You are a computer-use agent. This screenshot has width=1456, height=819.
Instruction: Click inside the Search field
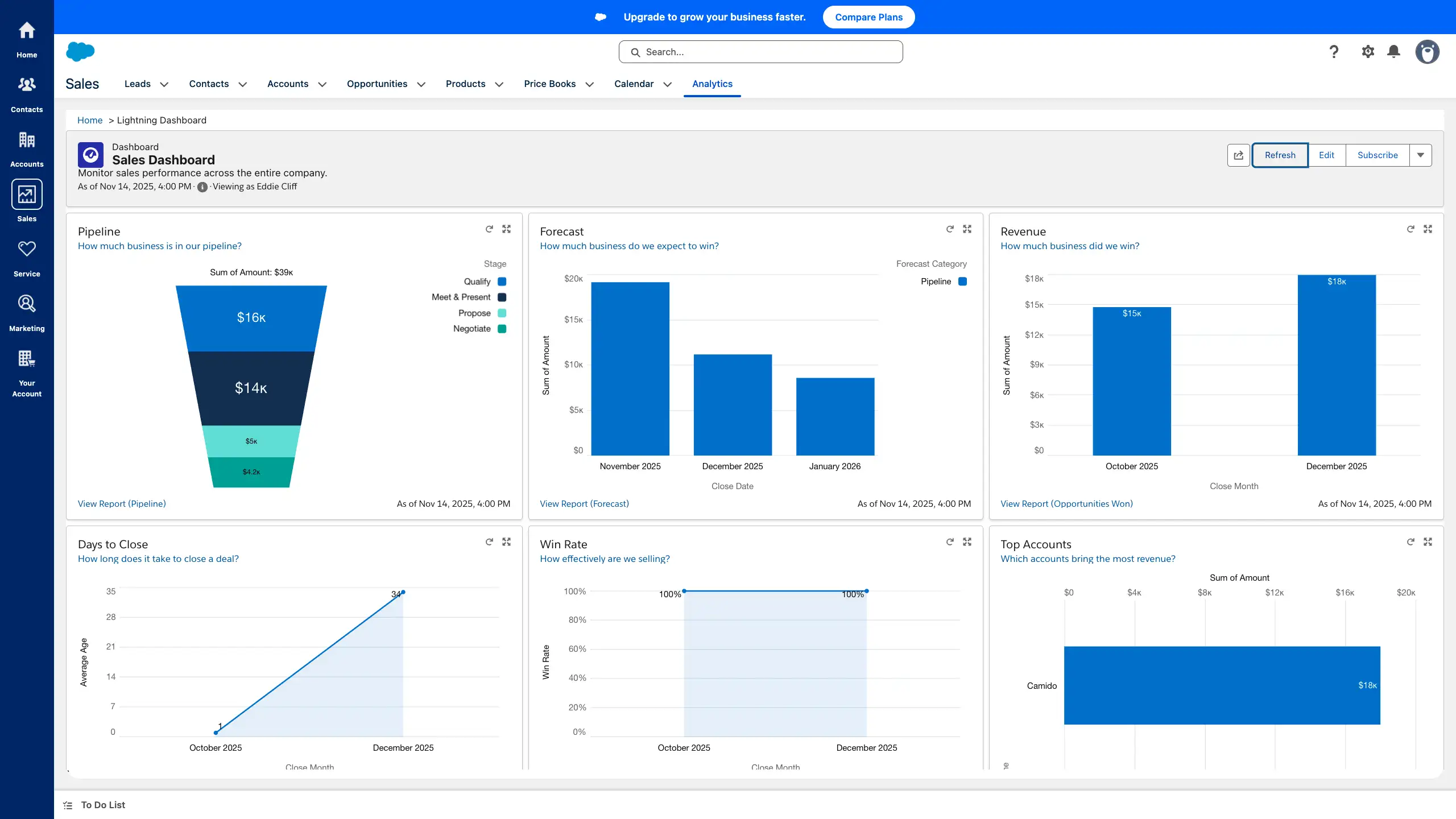(x=760, y=51)
